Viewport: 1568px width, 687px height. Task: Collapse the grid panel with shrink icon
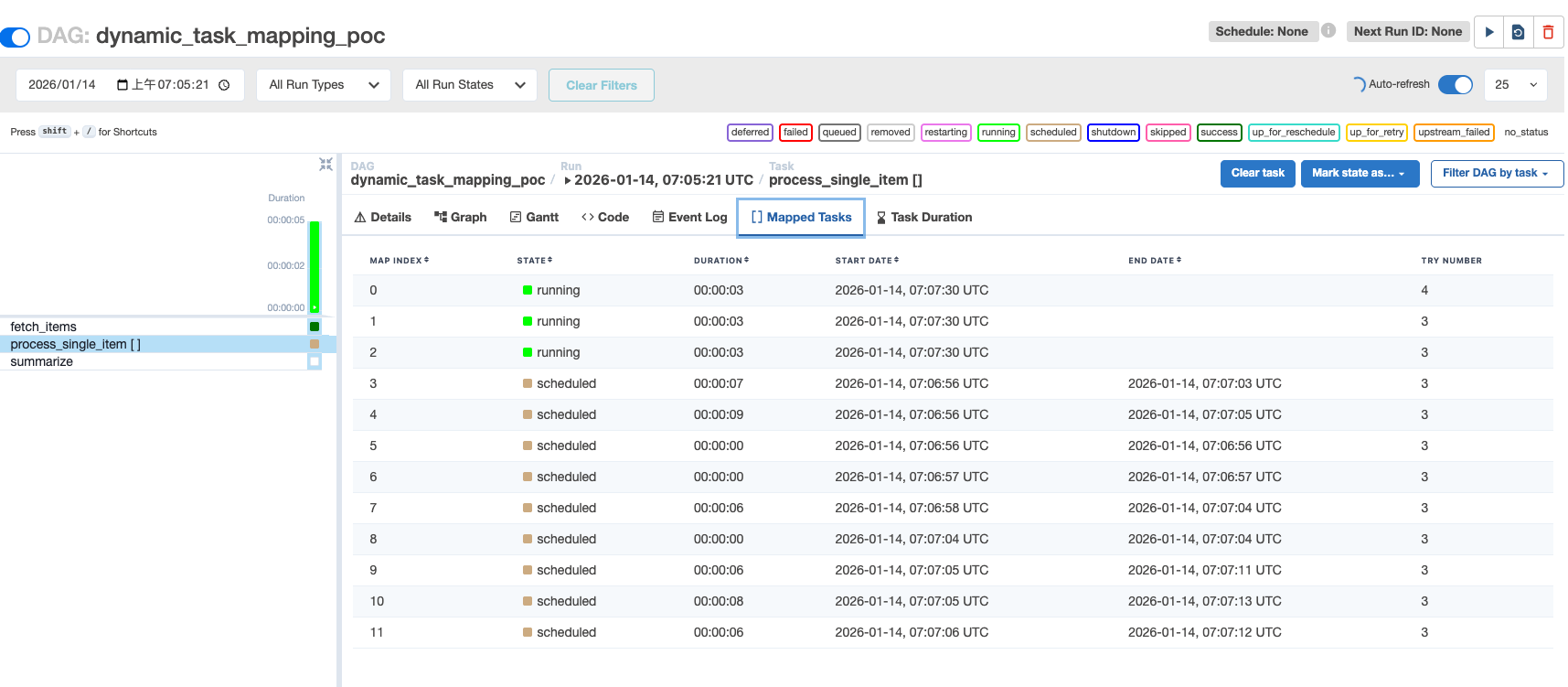coord(325,165)
